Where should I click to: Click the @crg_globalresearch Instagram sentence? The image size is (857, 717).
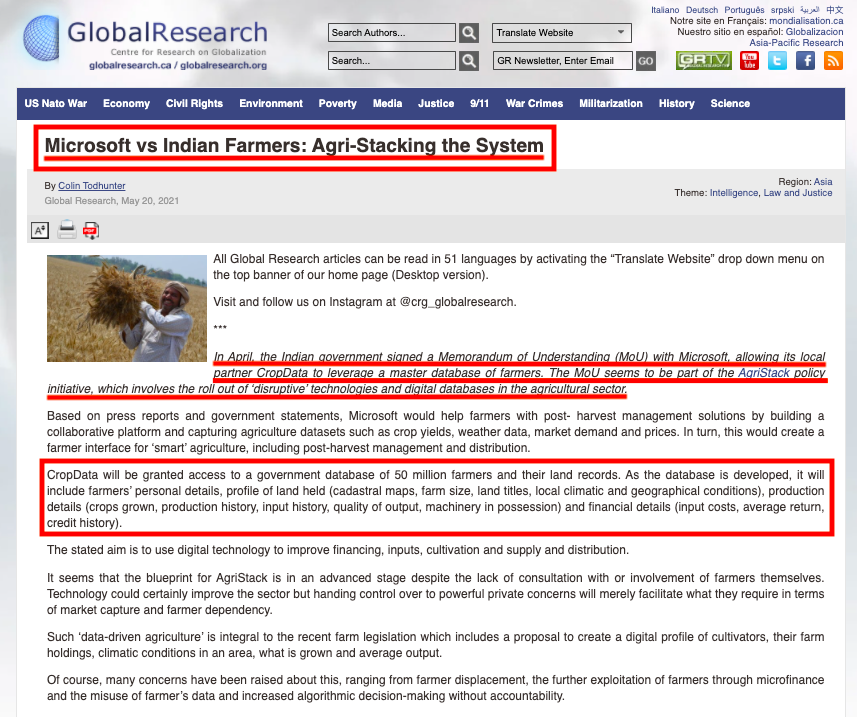coord(365,302)
